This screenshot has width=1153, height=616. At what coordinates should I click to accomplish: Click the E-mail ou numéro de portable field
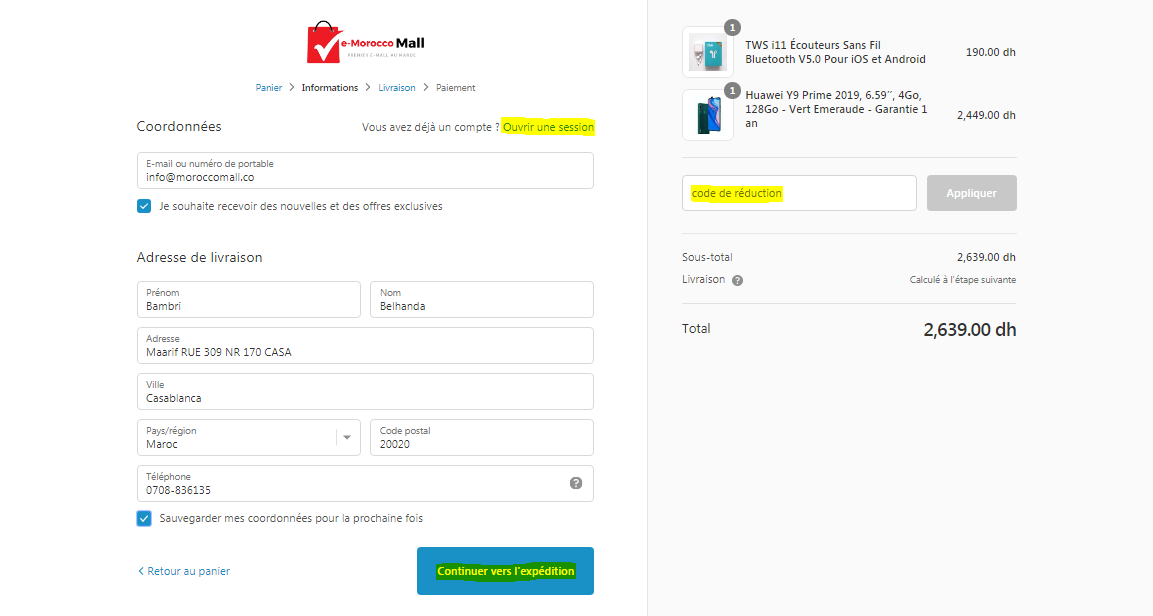365,171
